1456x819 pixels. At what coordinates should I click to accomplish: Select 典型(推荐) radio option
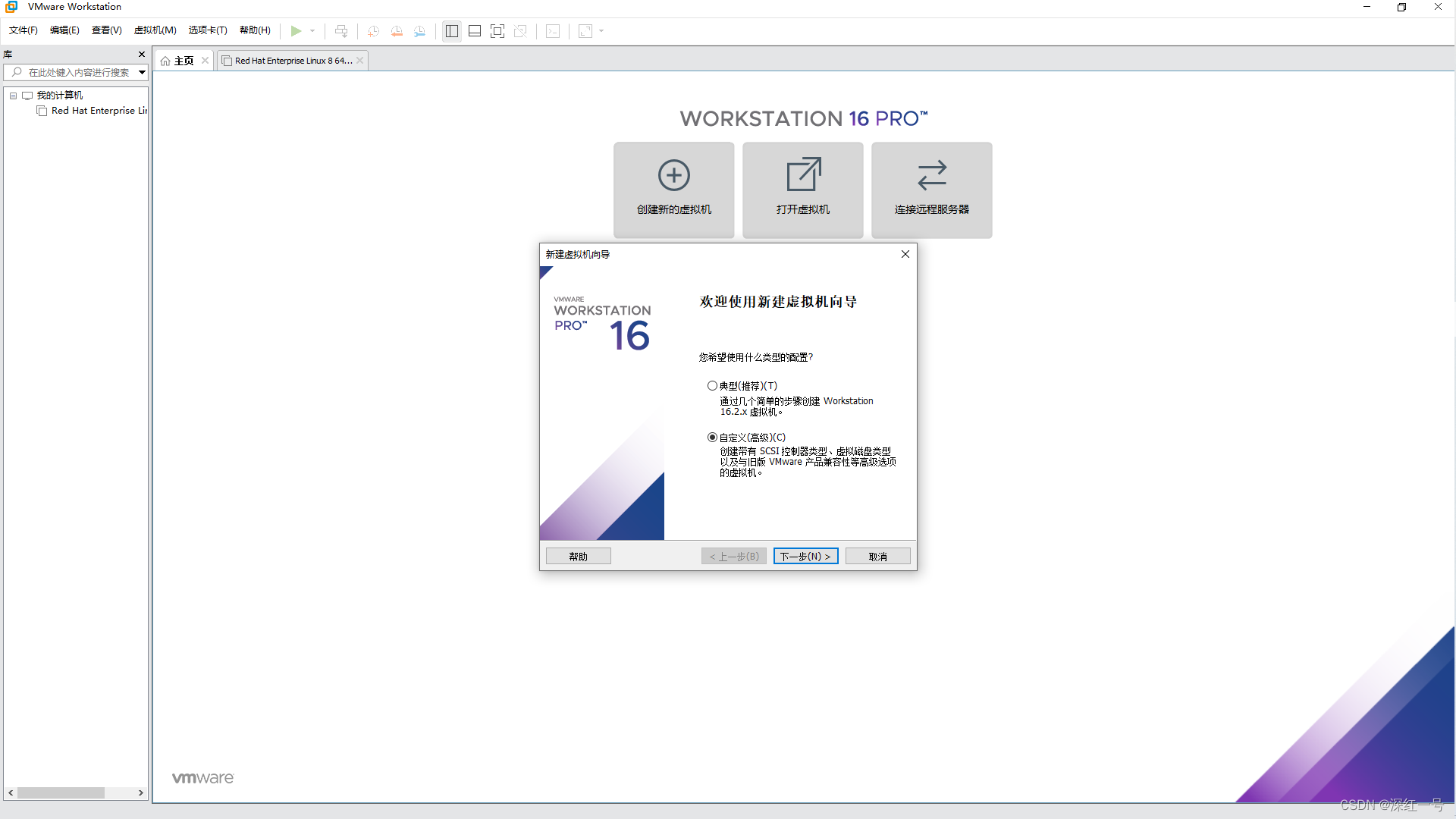(712, 386)
